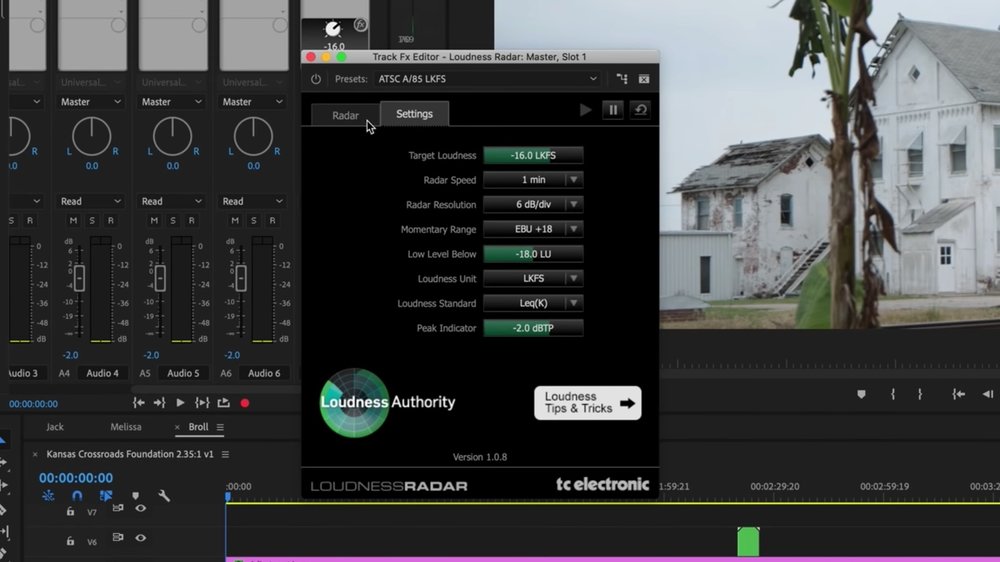Open timeline display settings wrench
This screenshot has height=562, width=1000.
[x=164, y=496]
